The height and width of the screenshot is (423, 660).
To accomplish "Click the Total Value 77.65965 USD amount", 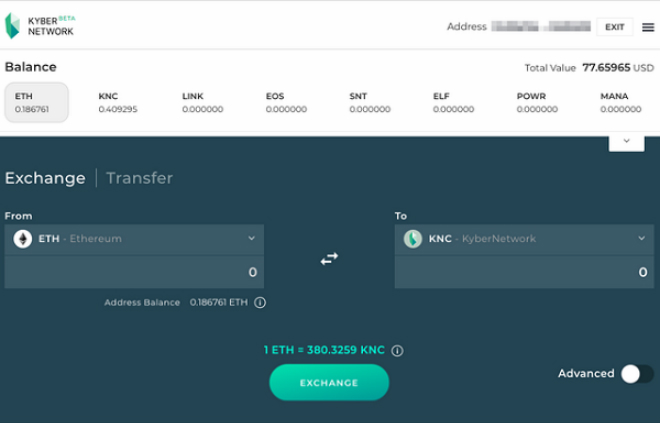I will [x=618, y=68].
